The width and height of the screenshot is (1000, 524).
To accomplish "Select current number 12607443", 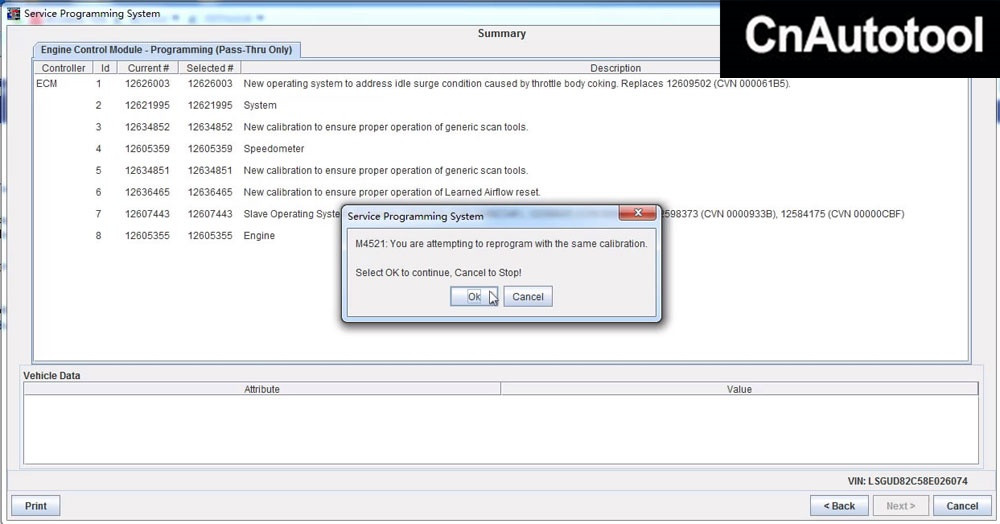I will (x=147, y=214).
